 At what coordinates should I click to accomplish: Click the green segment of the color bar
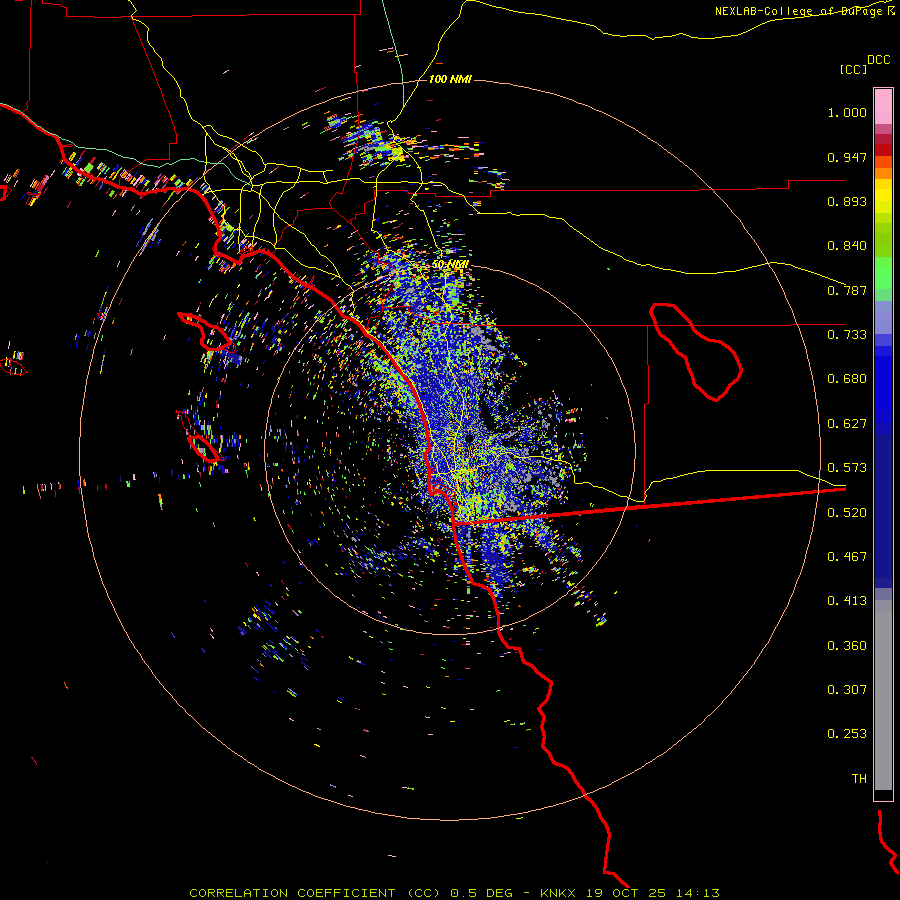click(883, 273)
